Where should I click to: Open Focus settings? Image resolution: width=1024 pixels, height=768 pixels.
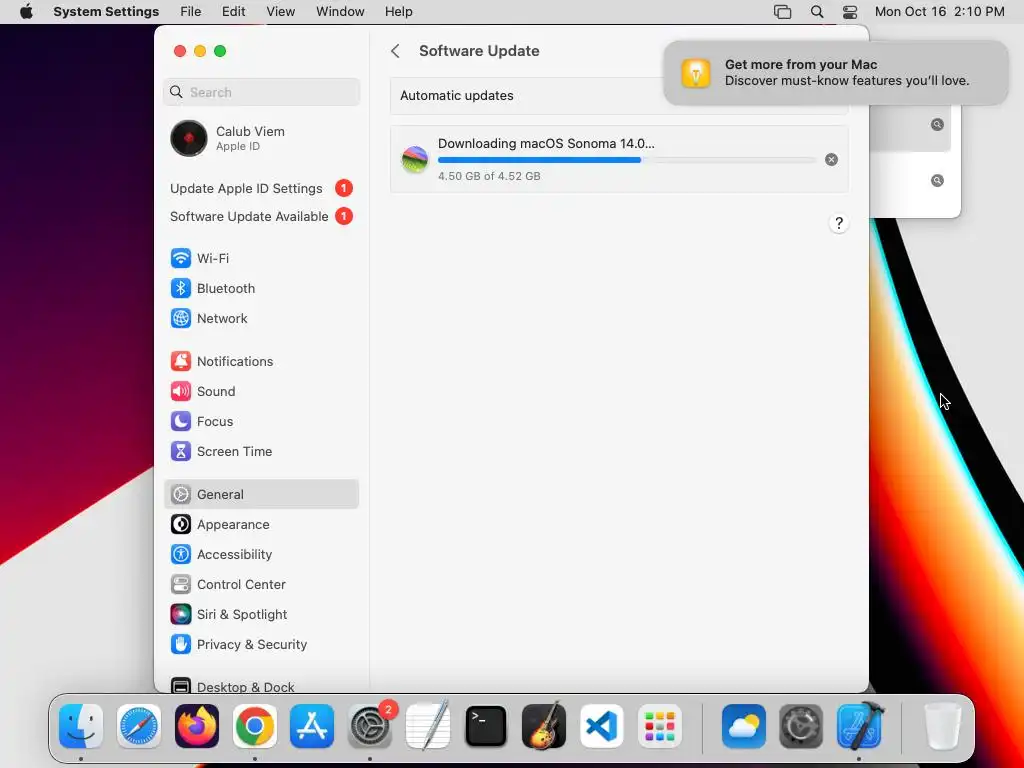click(x=261, y=421)
